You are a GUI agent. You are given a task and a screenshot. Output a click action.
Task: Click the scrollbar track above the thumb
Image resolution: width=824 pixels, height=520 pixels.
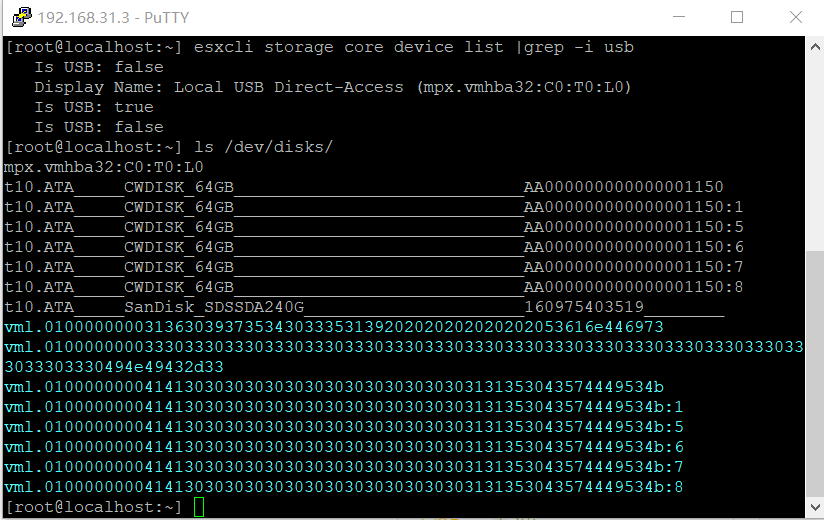click(x=814, y=150)
